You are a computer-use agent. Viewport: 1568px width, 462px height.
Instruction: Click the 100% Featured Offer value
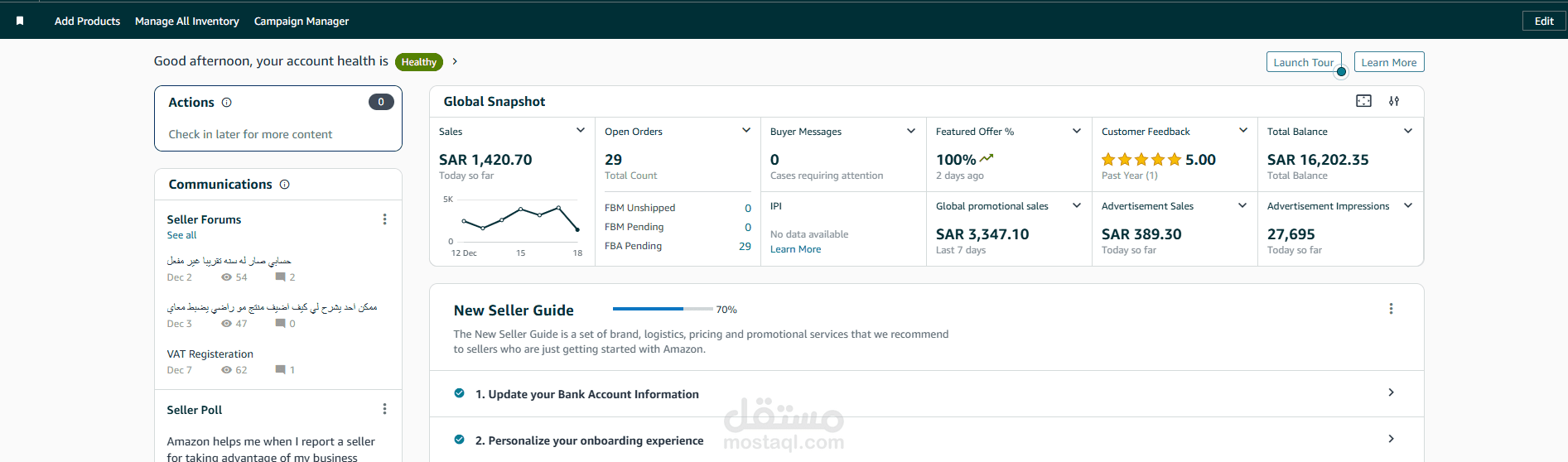click(x=956, y=160)
